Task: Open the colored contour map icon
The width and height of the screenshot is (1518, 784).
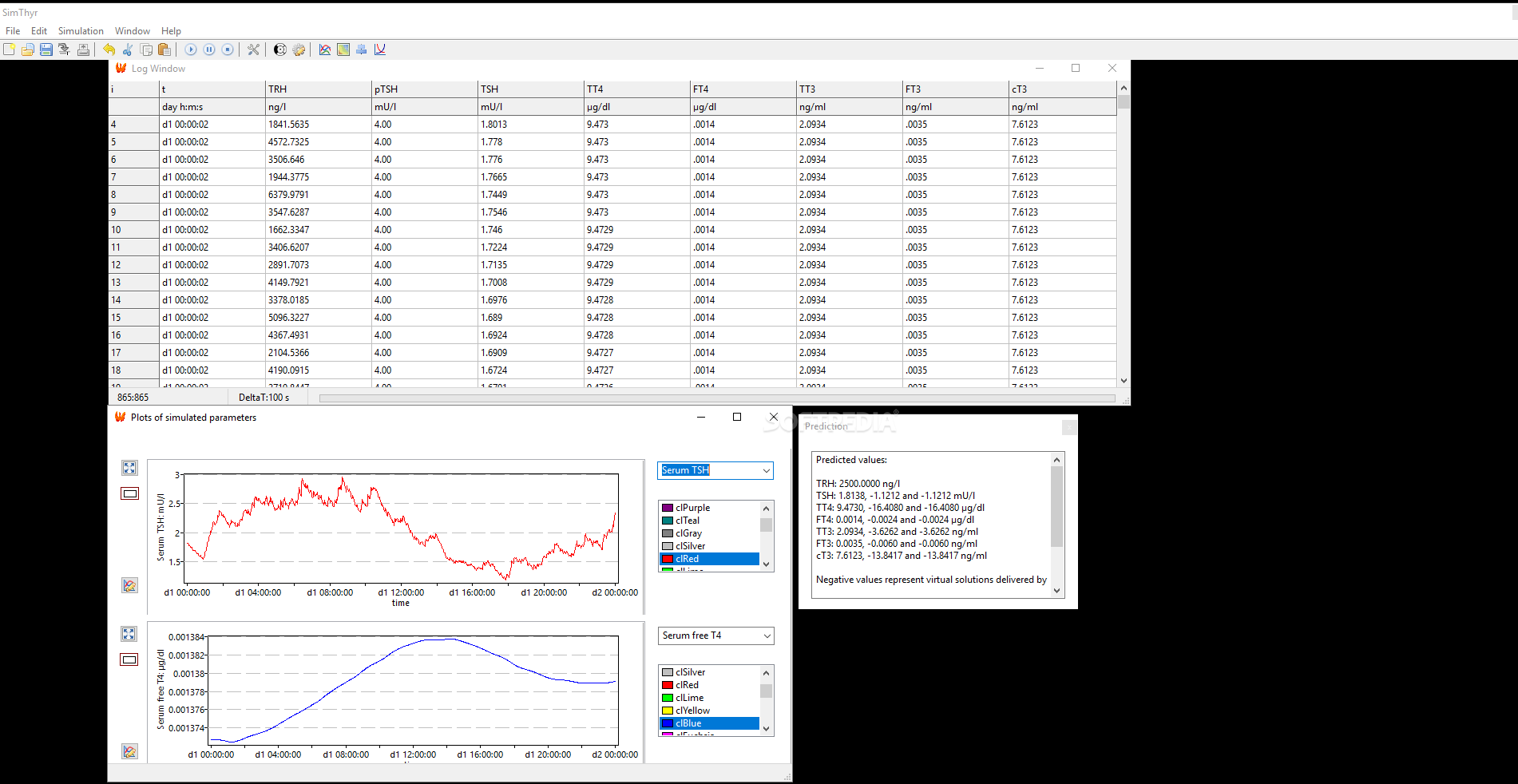Action: (x=343, y=49)
